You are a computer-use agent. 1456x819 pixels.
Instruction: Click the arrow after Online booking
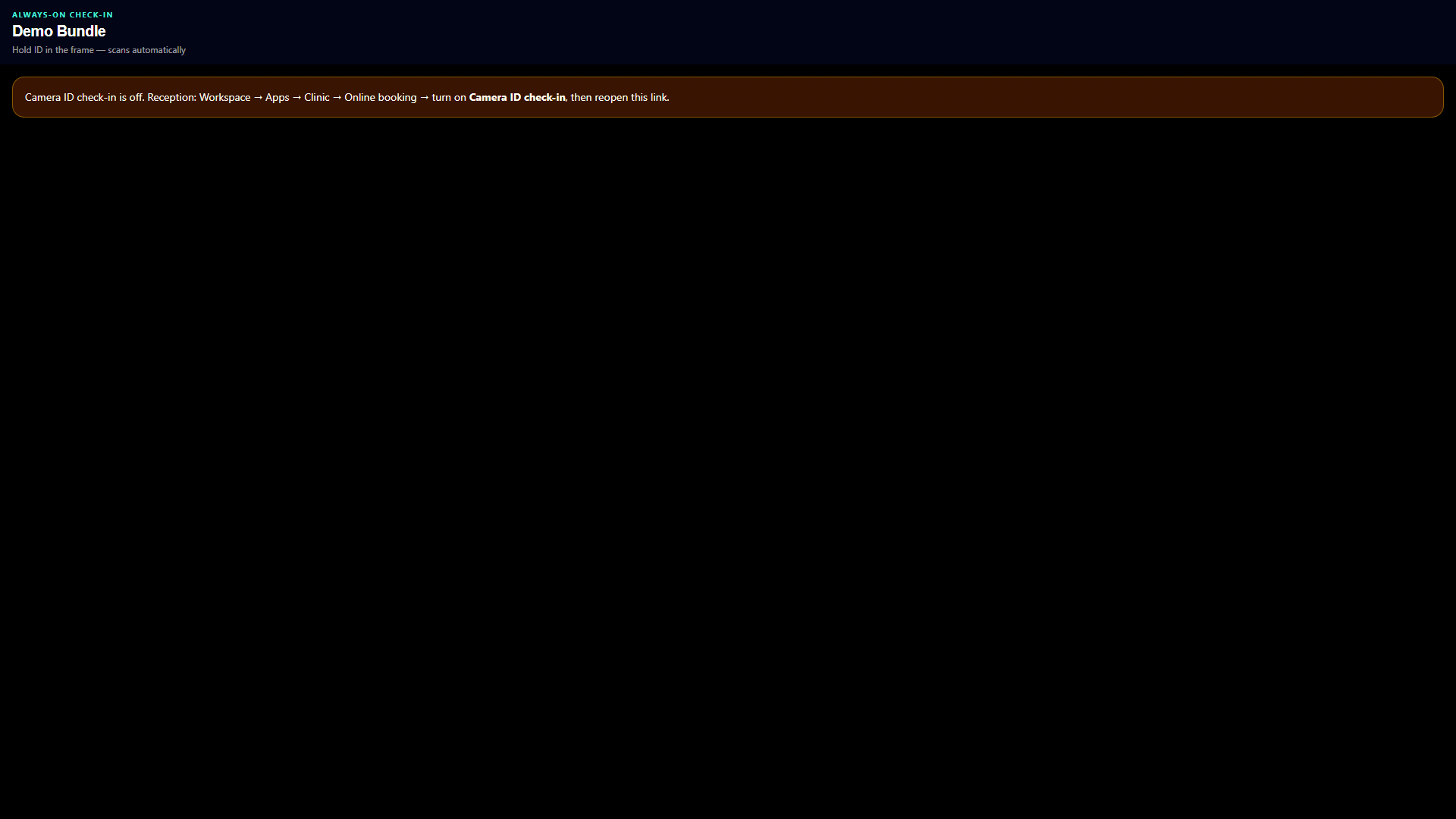pyautogui.click(x=425, y=97)
